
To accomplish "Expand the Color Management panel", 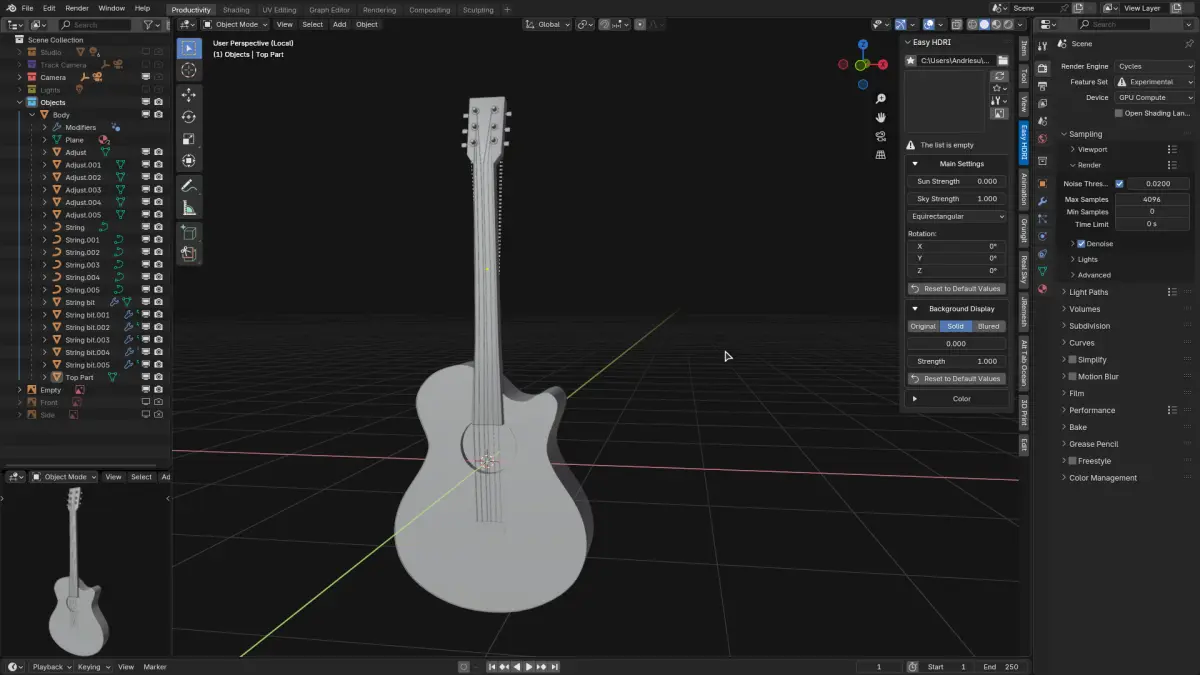I will [1103, 478].
